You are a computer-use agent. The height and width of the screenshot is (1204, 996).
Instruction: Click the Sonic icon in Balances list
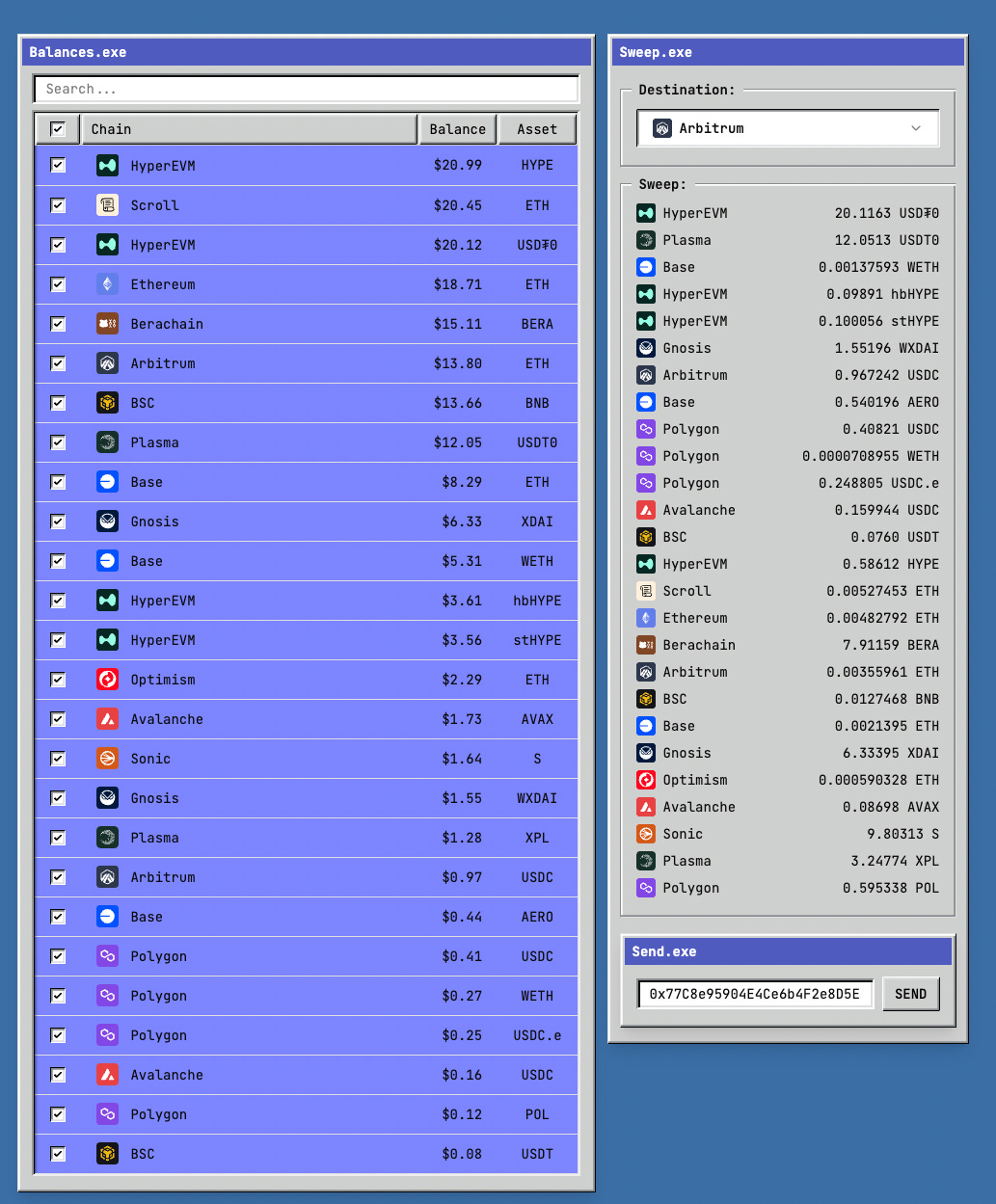click(107, 758)
